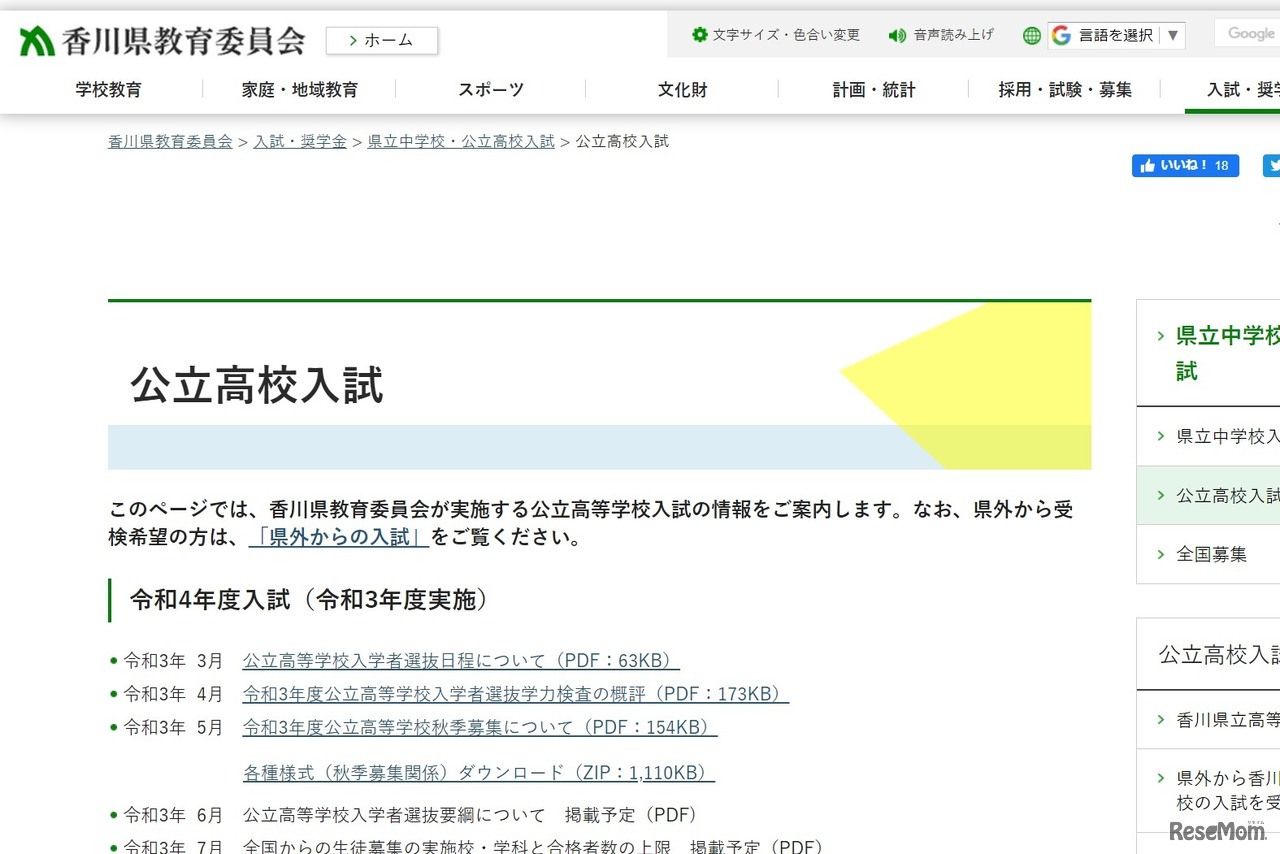Open the 文化財 navigation menu
The image size is (1280, 854).
pos(682,89)
